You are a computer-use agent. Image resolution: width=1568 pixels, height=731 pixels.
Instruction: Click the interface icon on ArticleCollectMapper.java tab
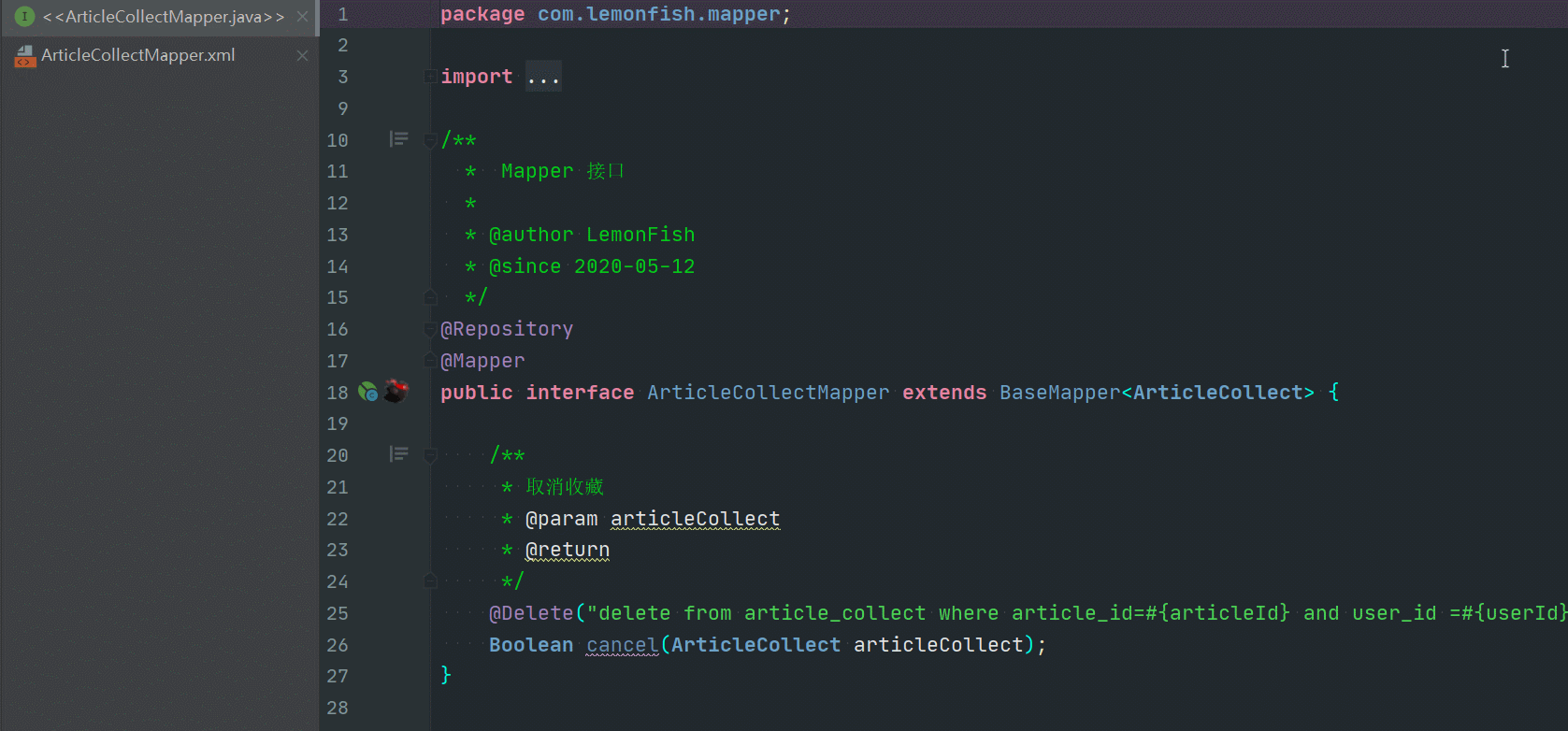coord(25,17)
